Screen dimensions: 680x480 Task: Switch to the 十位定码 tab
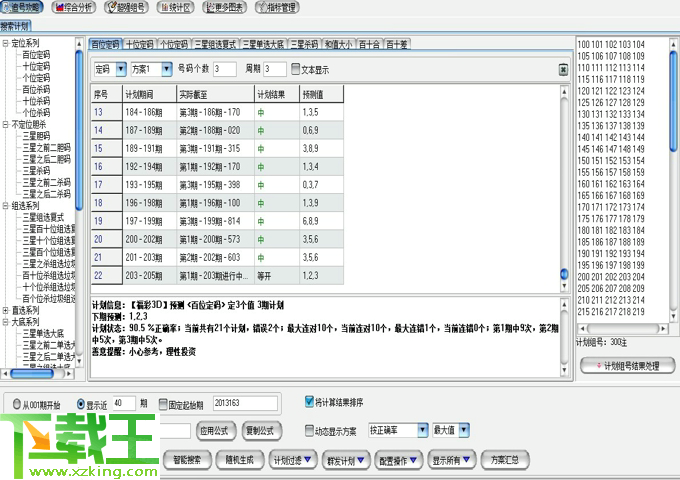click(x=139, y=45)
